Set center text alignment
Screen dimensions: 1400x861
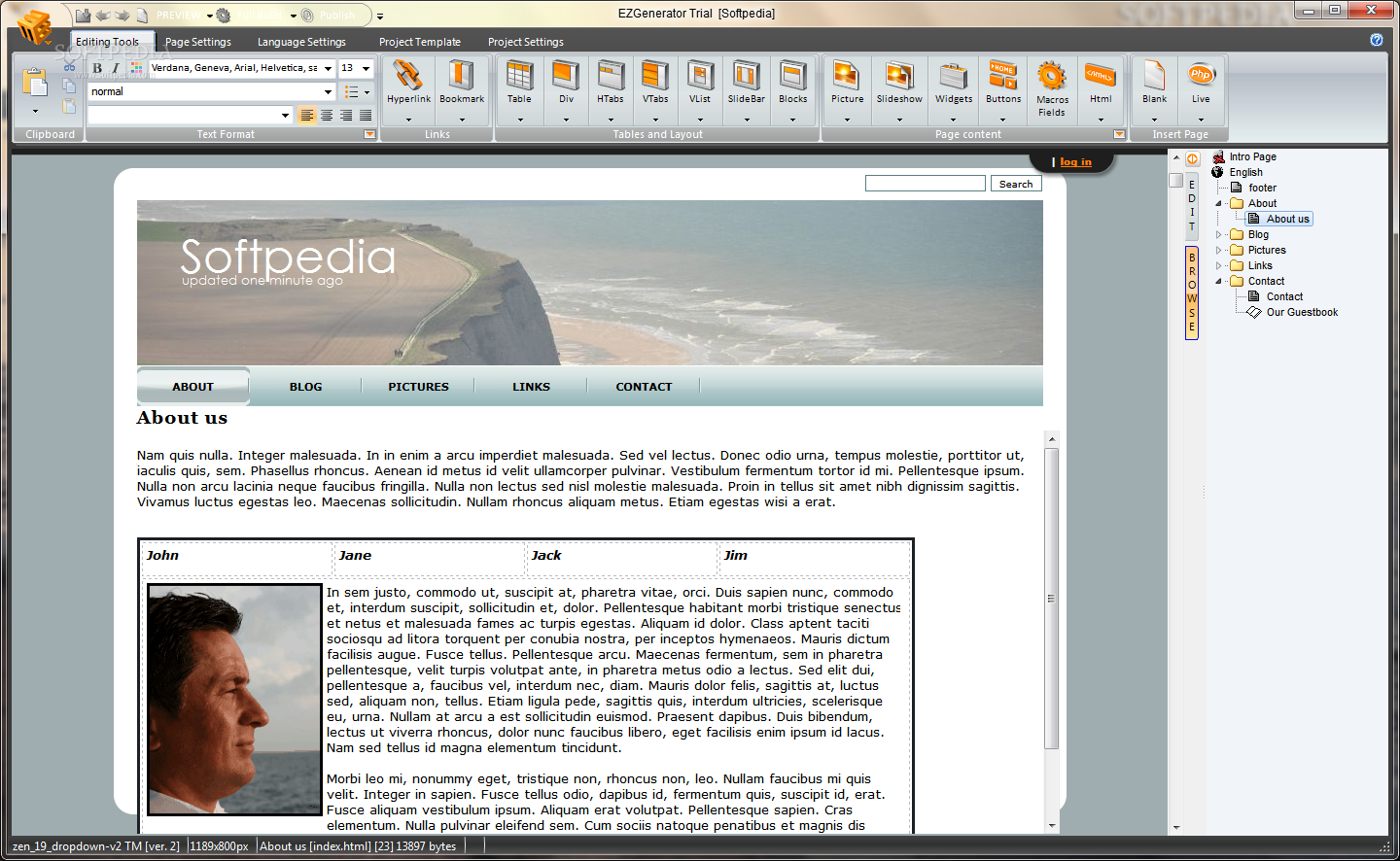coord(327,116)
